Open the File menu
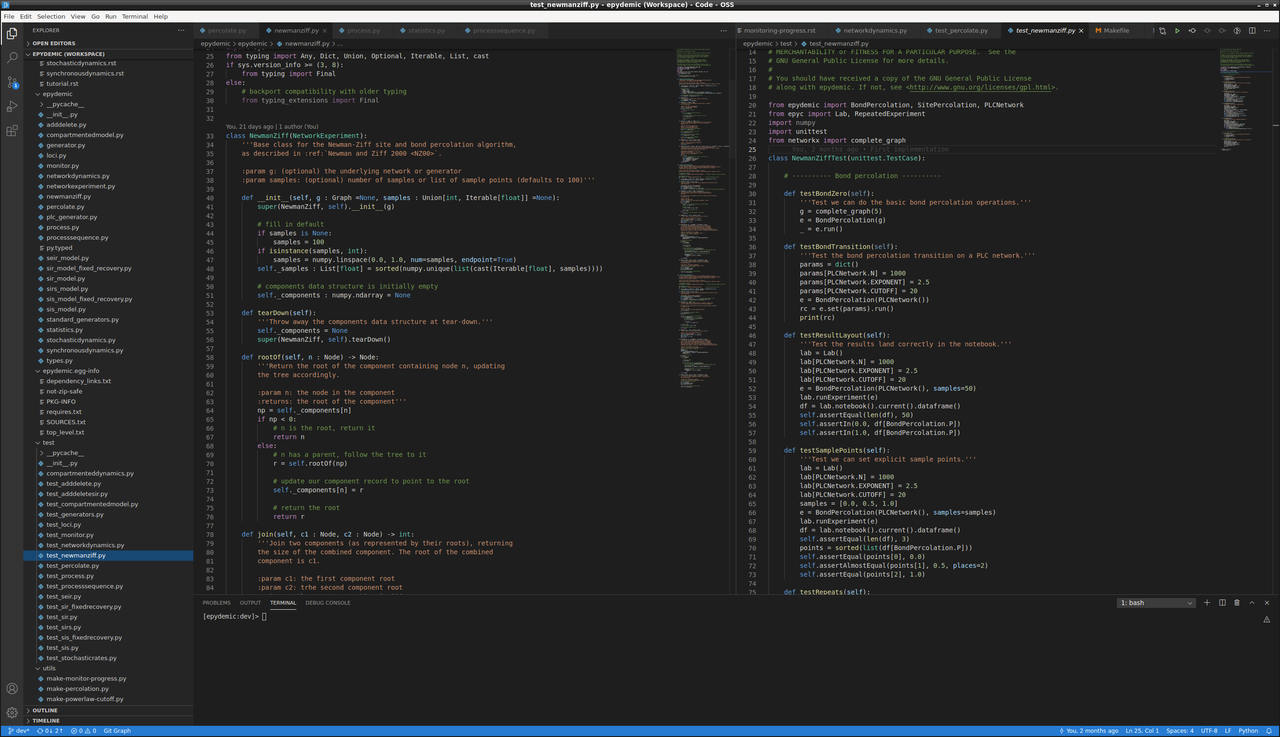The width and height of the screenshot is (1280, 737). 9,17
